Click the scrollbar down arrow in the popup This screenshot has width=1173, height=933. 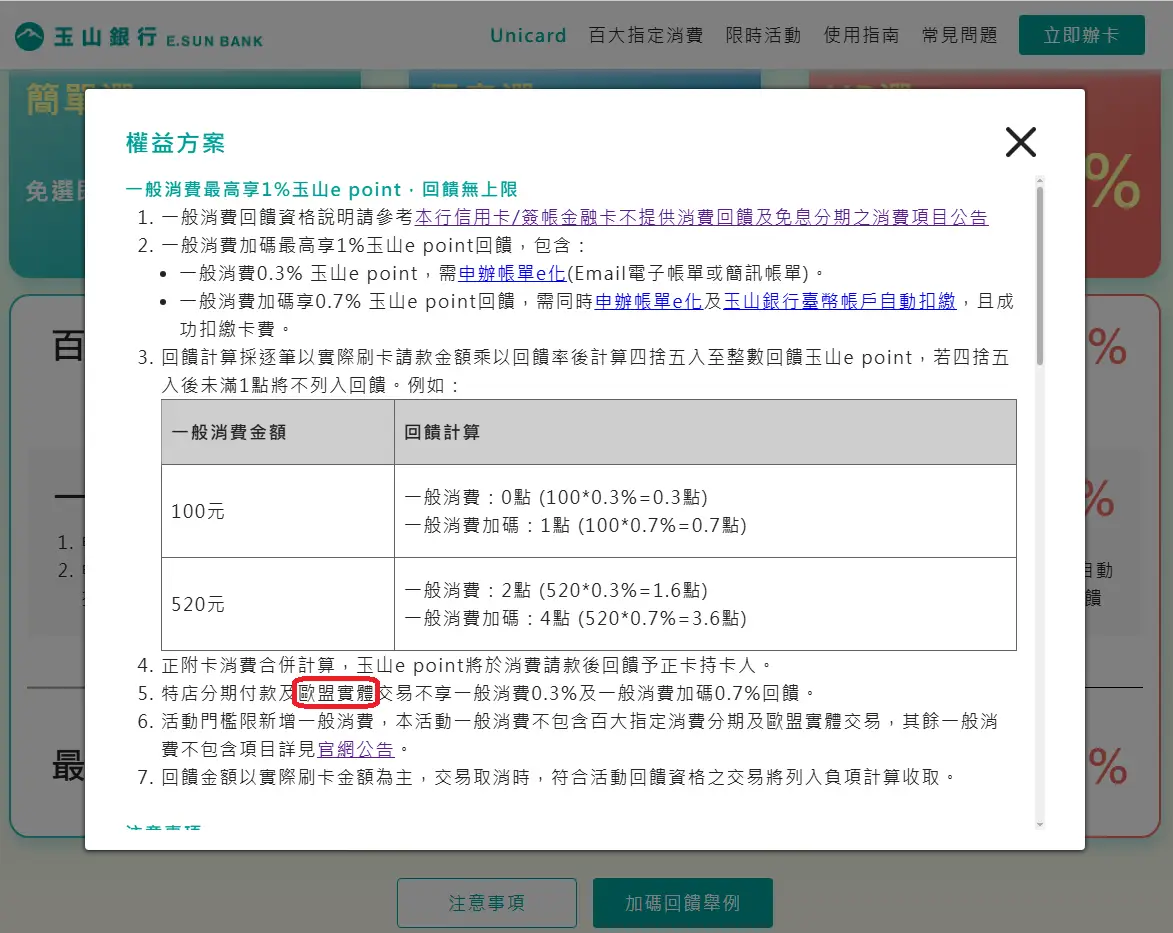(1040, 825)
